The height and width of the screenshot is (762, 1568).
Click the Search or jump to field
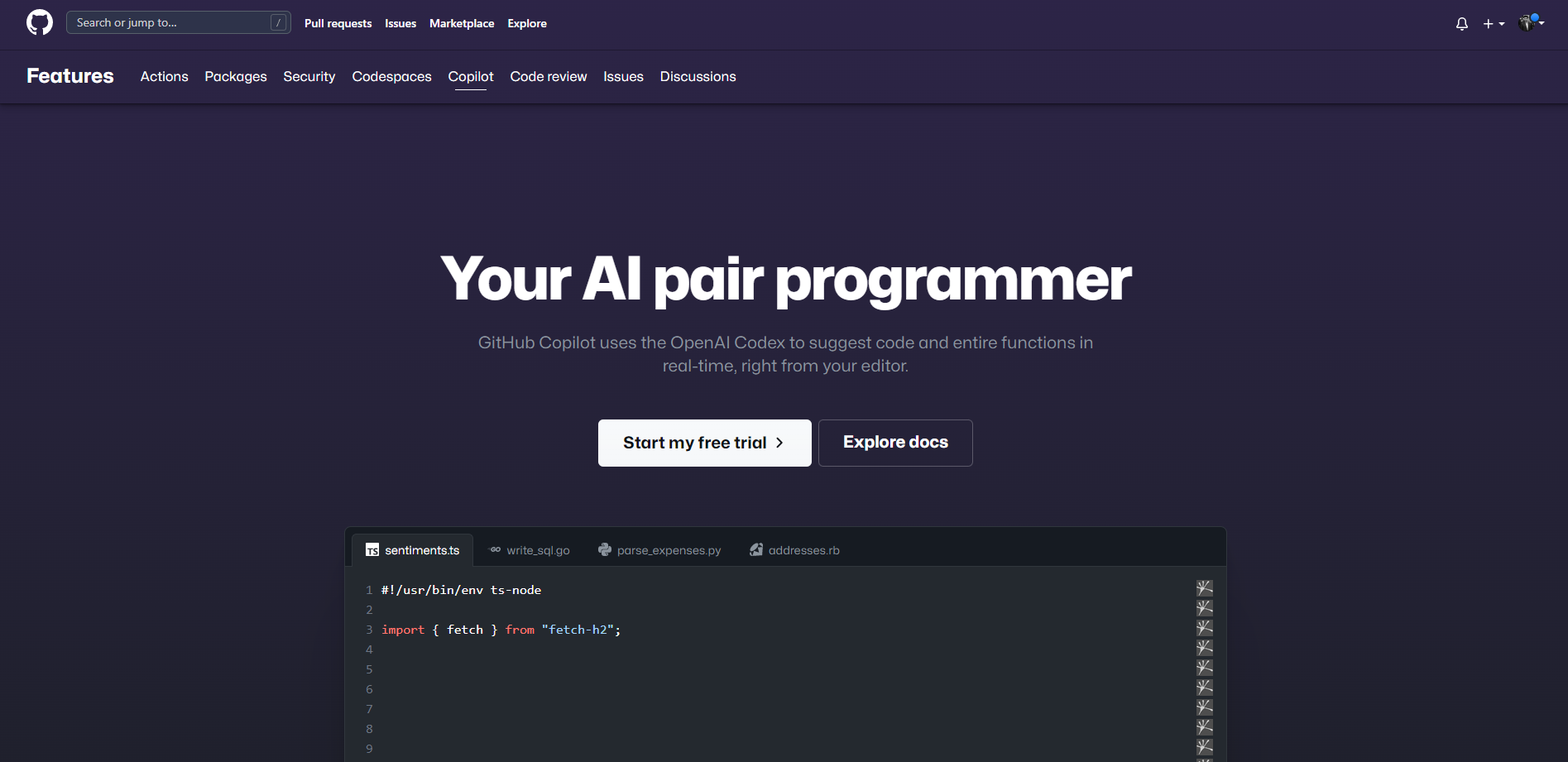click(x=178, y=22)
